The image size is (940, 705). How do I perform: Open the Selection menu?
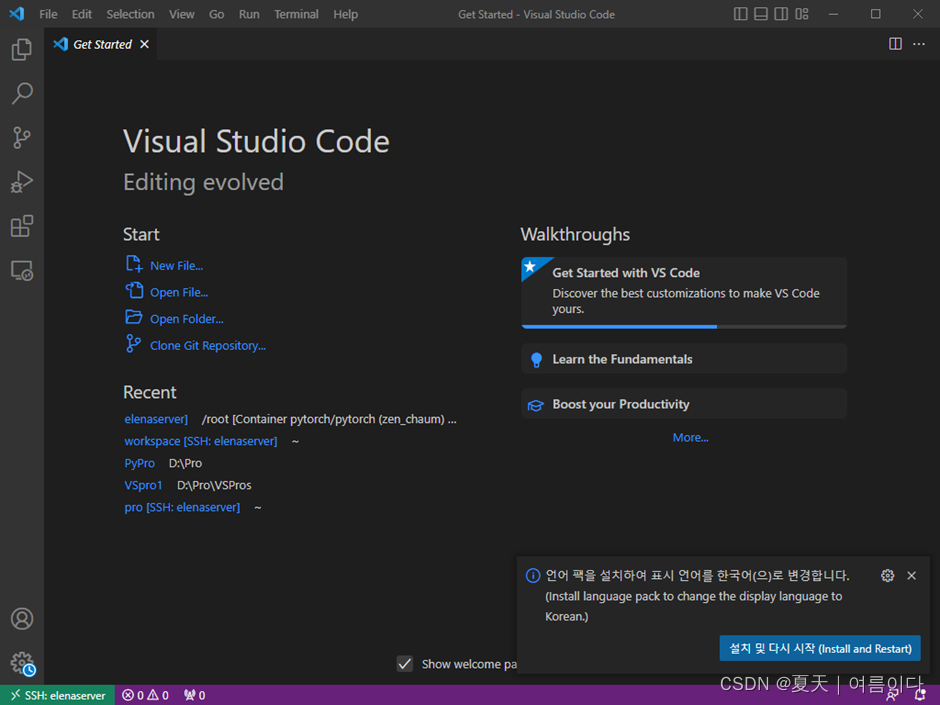tap(130, 14)
